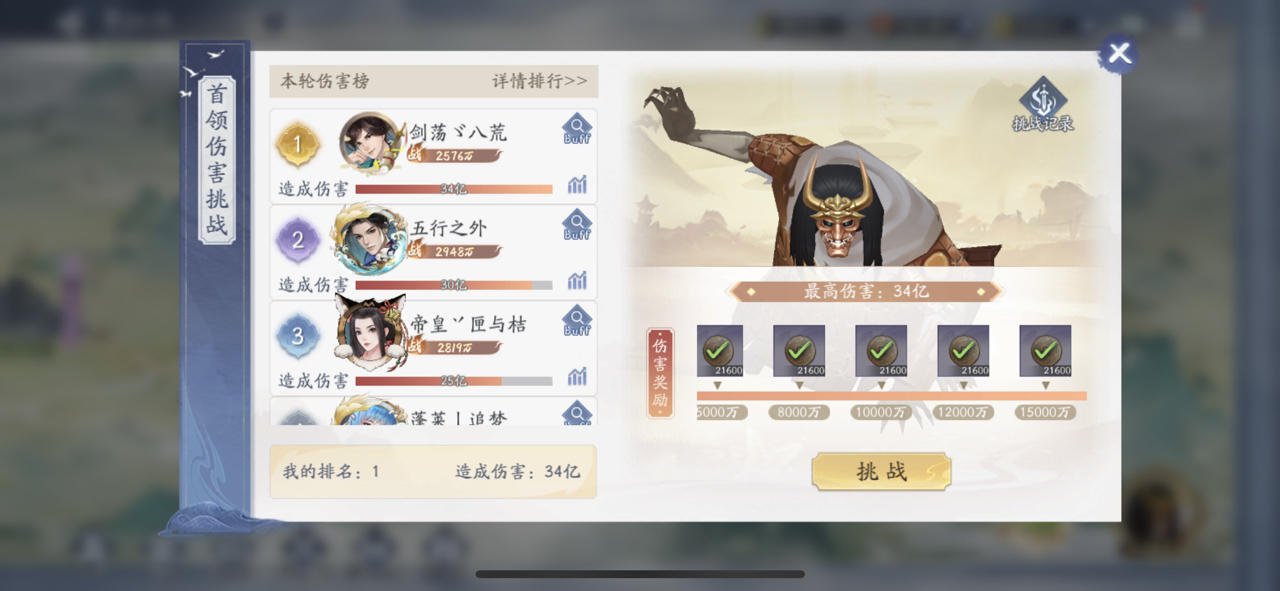The width and height of the screenshot is (1280, 591).
Task: Select claimed reward box at 5000万
Action: point(719,351)
